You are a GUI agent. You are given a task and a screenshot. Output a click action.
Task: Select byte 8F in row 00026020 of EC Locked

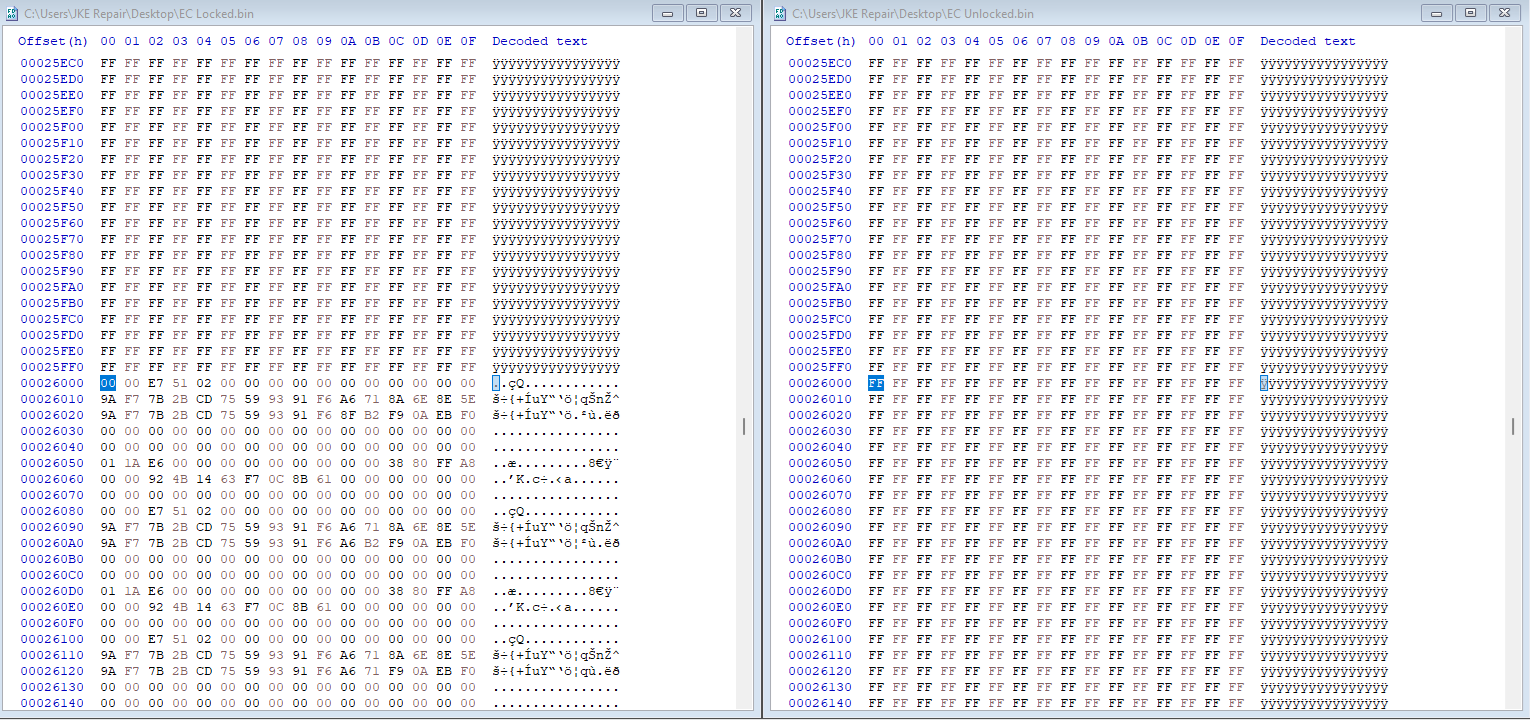[348, 415]
